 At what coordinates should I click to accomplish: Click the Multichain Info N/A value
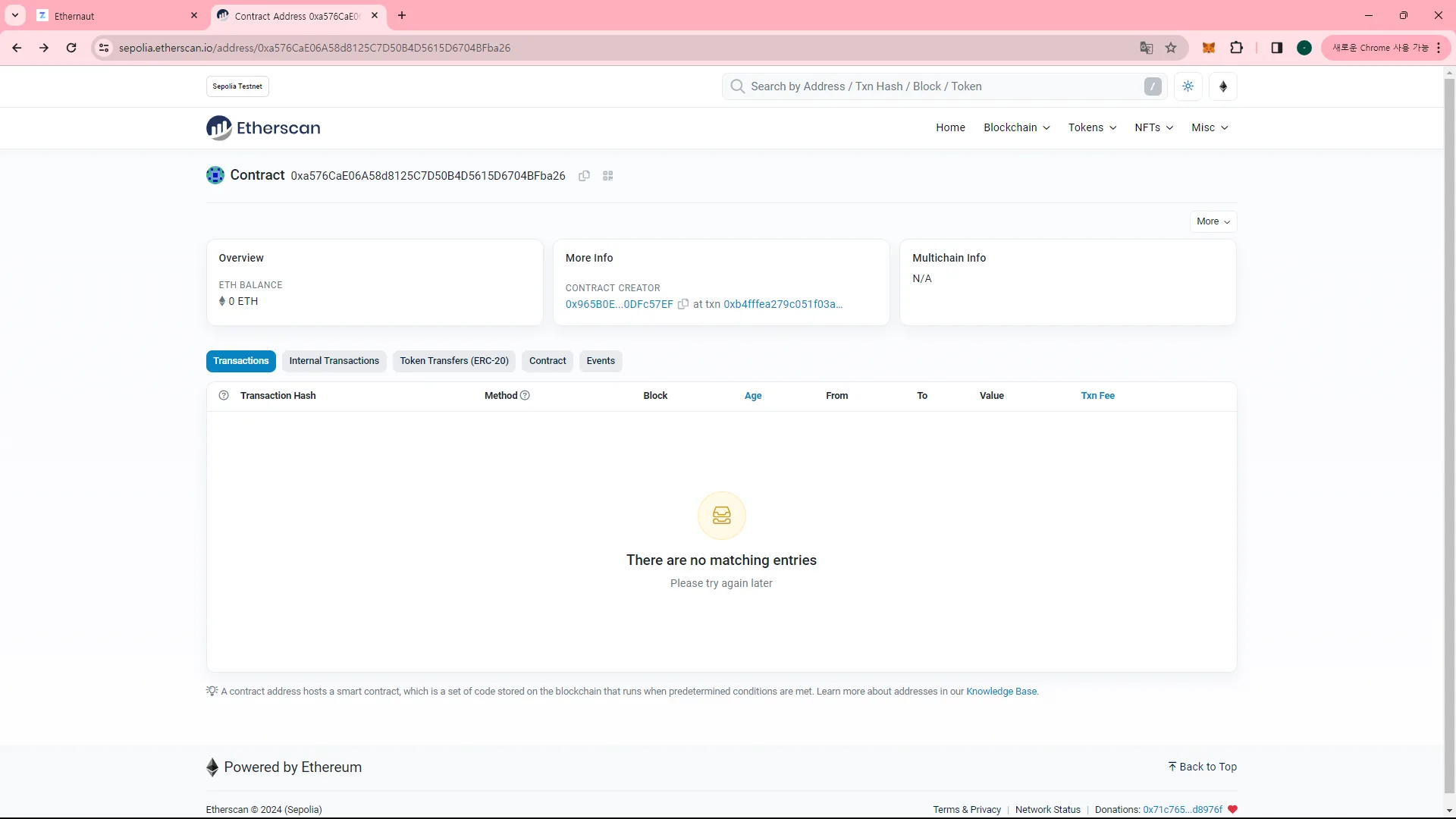click(x=922, y=279)
